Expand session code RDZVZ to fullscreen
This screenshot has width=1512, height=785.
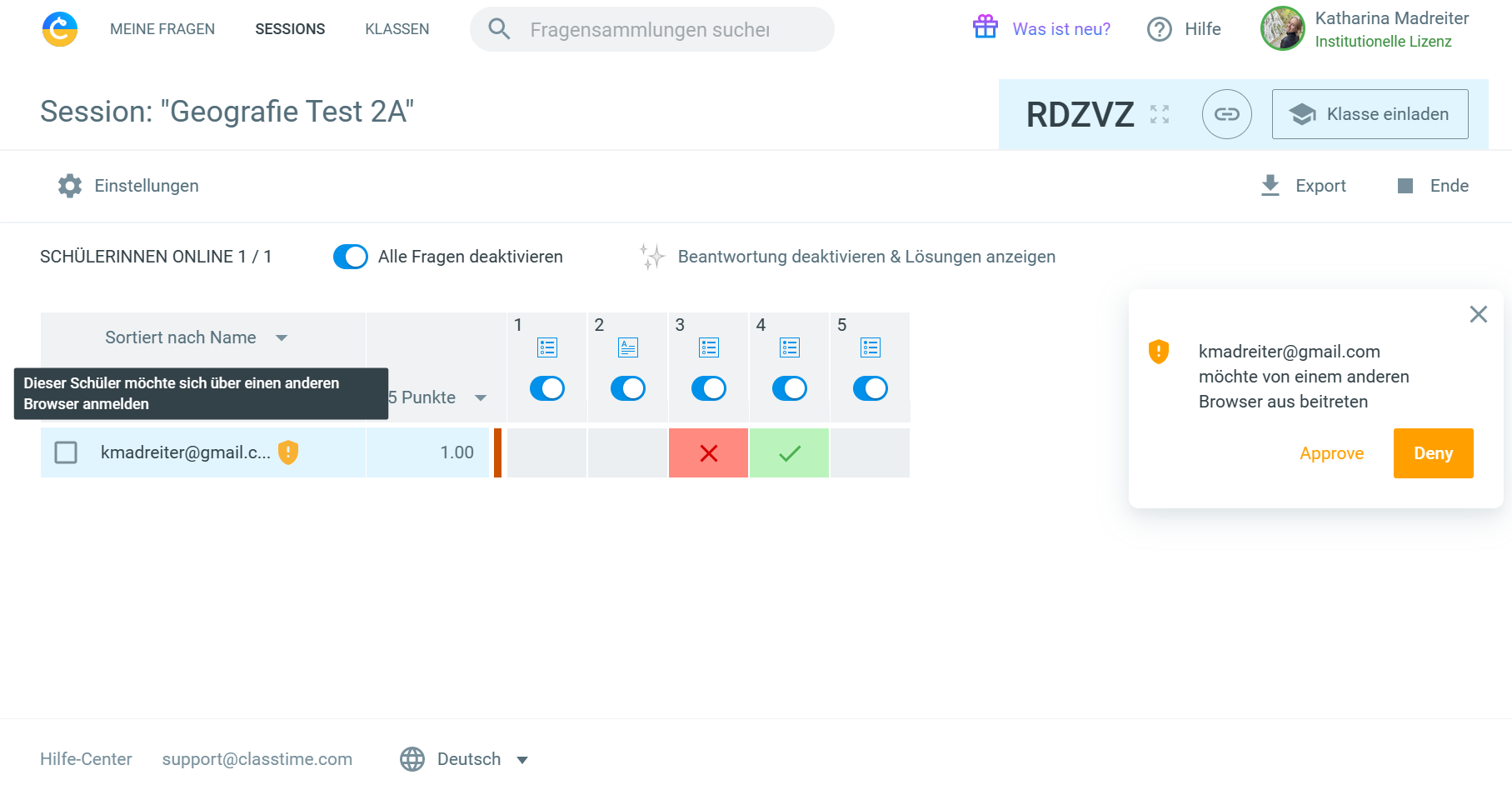click(x=1160, y=114)
